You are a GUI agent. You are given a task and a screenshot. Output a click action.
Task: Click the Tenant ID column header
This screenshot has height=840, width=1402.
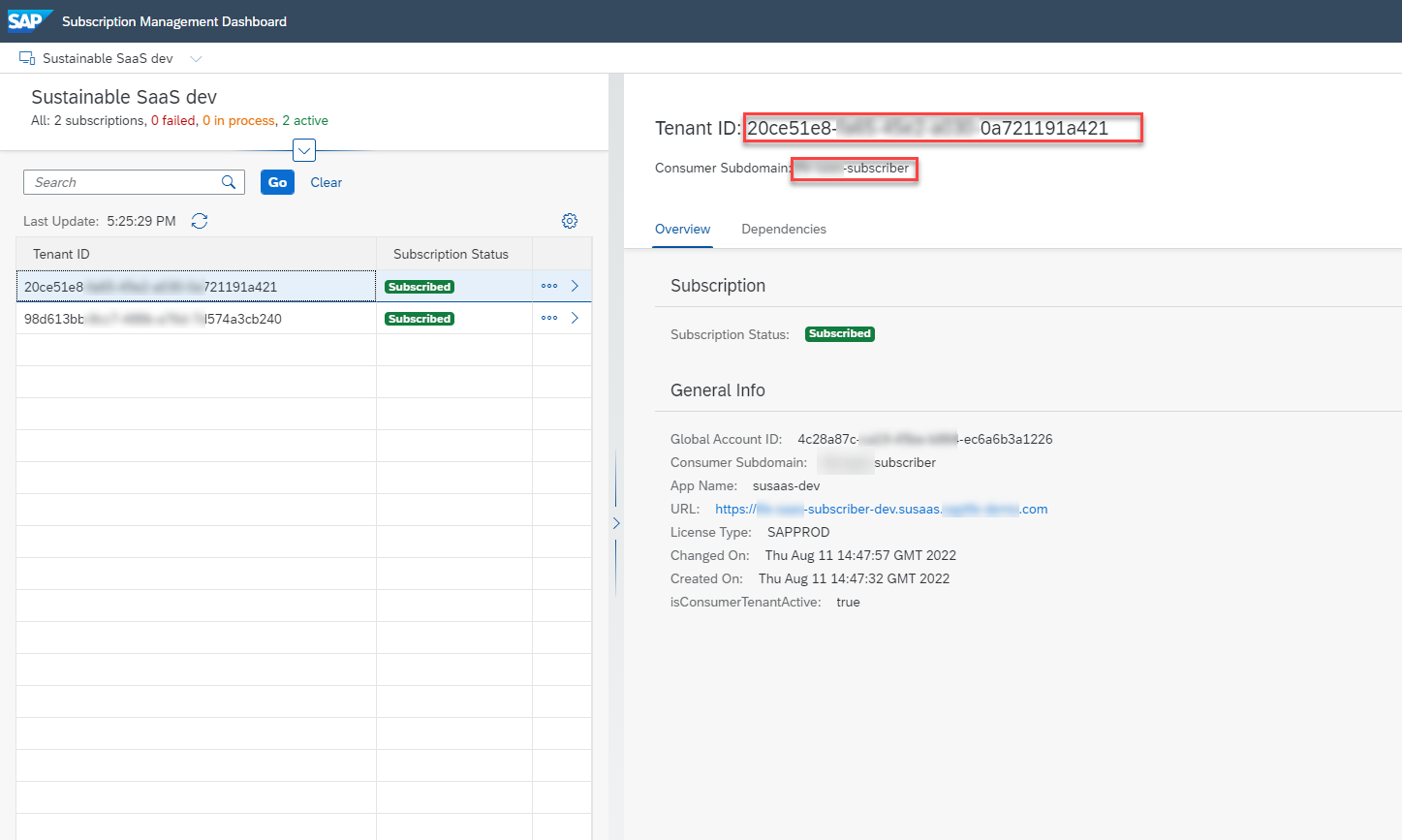coord(196,254)
